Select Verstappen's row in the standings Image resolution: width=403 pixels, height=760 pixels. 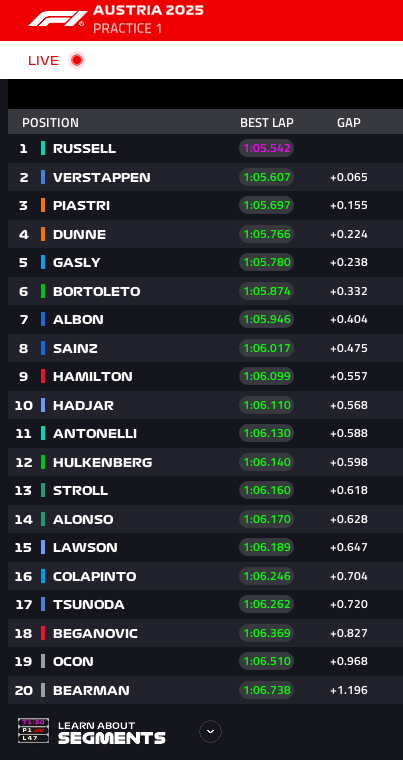[x=205, y=177]
